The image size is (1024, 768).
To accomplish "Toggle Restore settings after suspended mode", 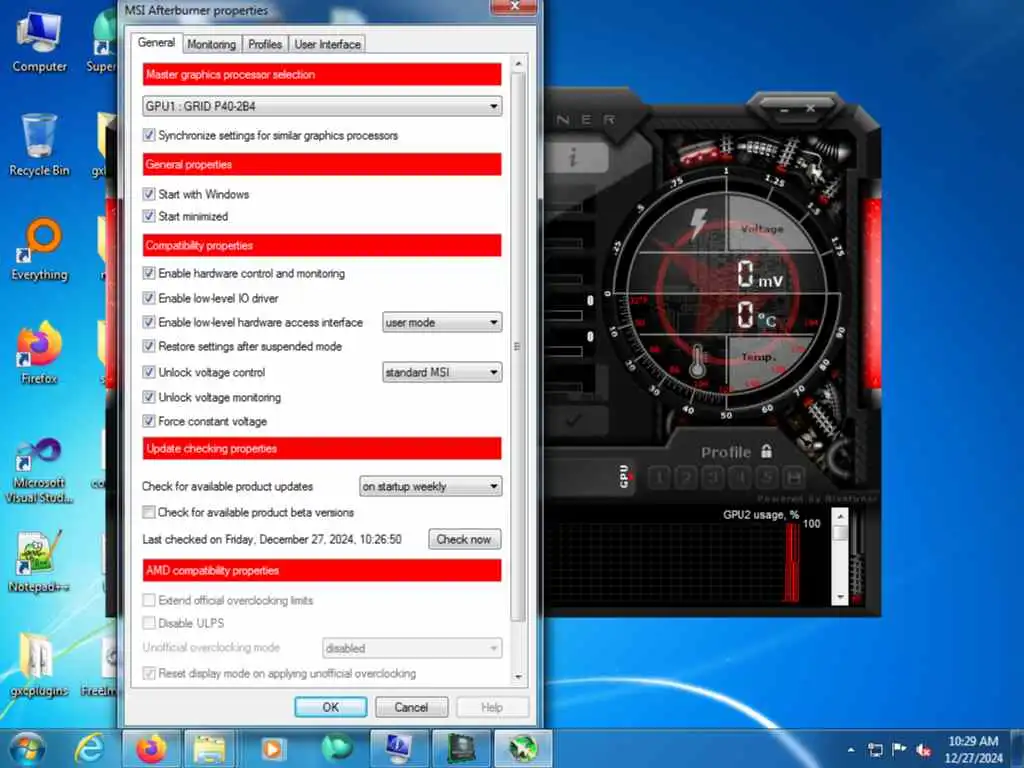I will [149, 346].
